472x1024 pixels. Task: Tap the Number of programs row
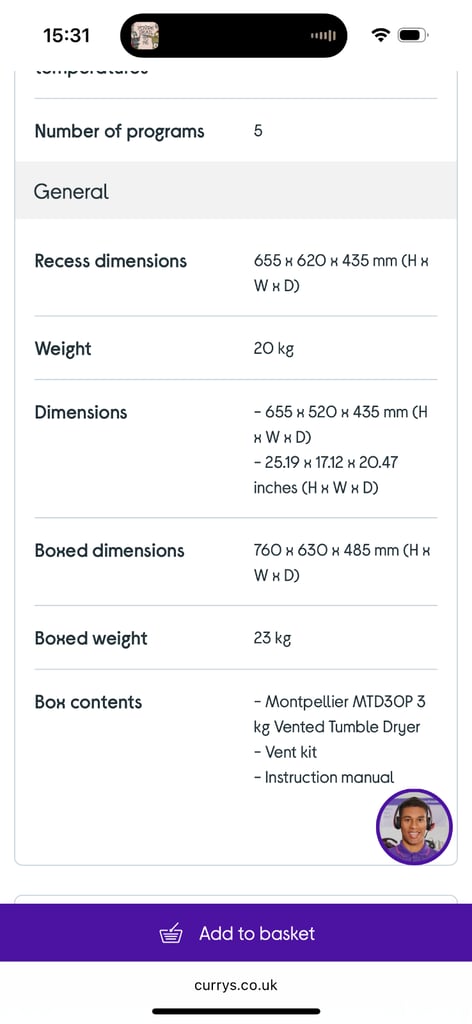(236, 131)
